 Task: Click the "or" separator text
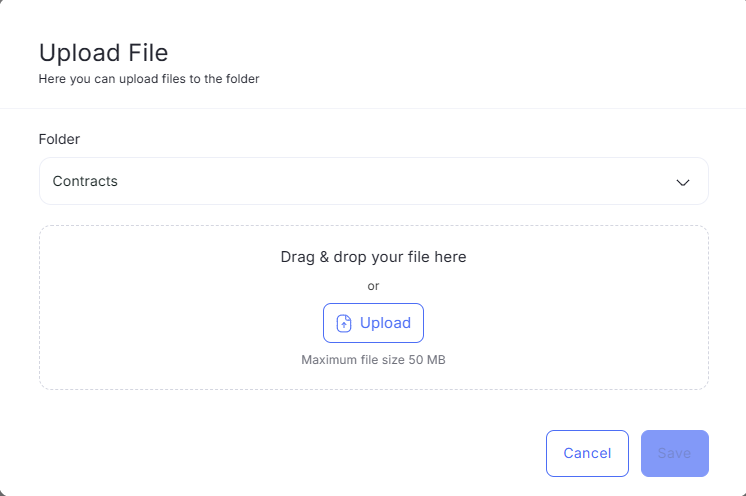coord(373,286)
